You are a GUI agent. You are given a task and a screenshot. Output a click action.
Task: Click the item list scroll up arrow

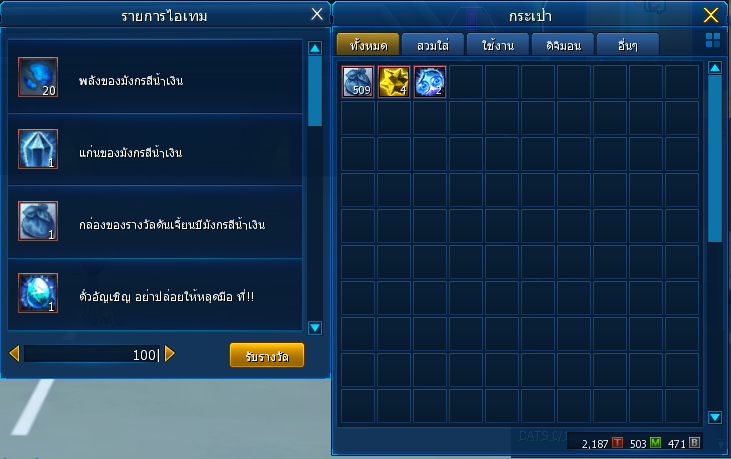[x=315, y=48]
